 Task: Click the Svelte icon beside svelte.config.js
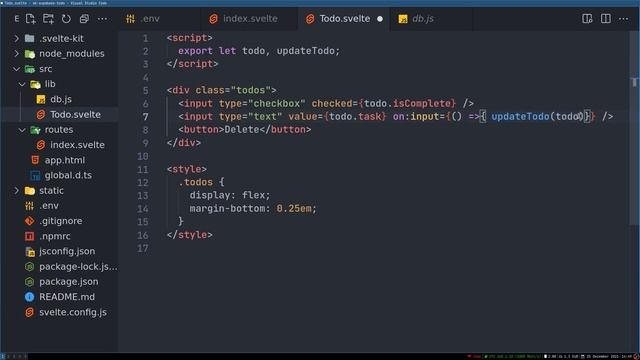(x=29, y=312)
